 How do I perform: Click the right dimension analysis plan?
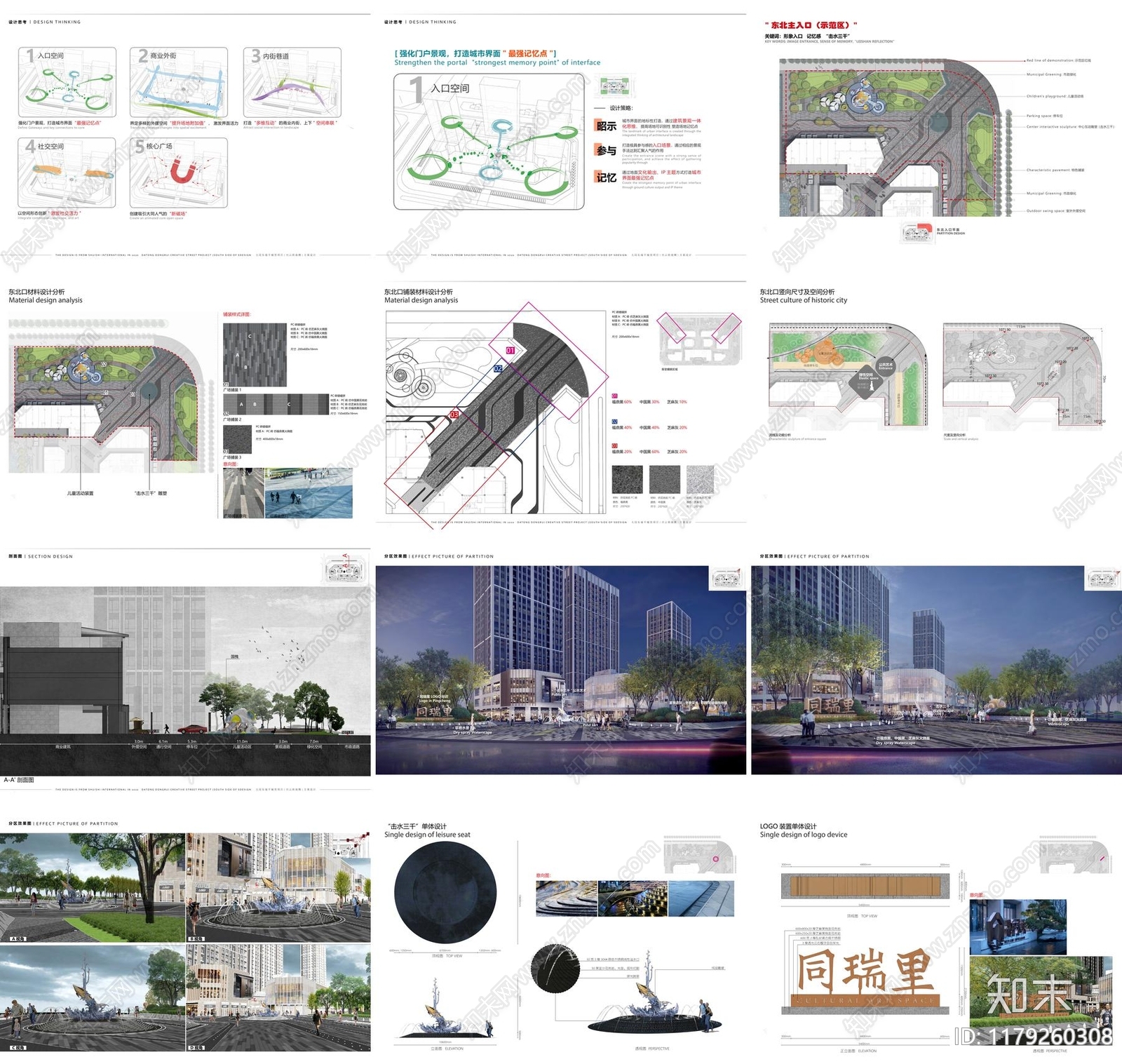[x=1023, y=376]
